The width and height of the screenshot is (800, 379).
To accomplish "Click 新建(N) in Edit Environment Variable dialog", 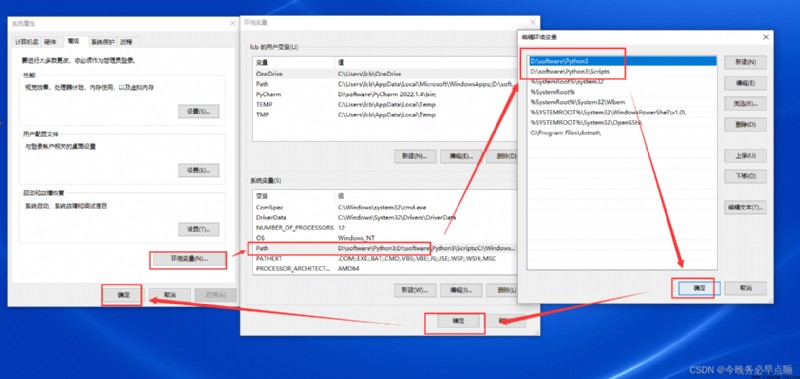I will [745, 62].
